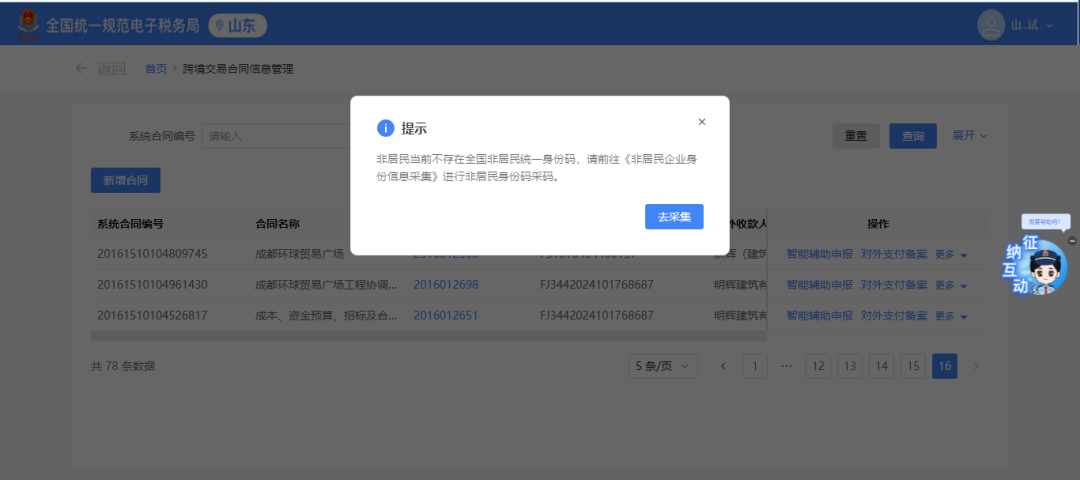Click the 系统合同编号 column header

130,225
